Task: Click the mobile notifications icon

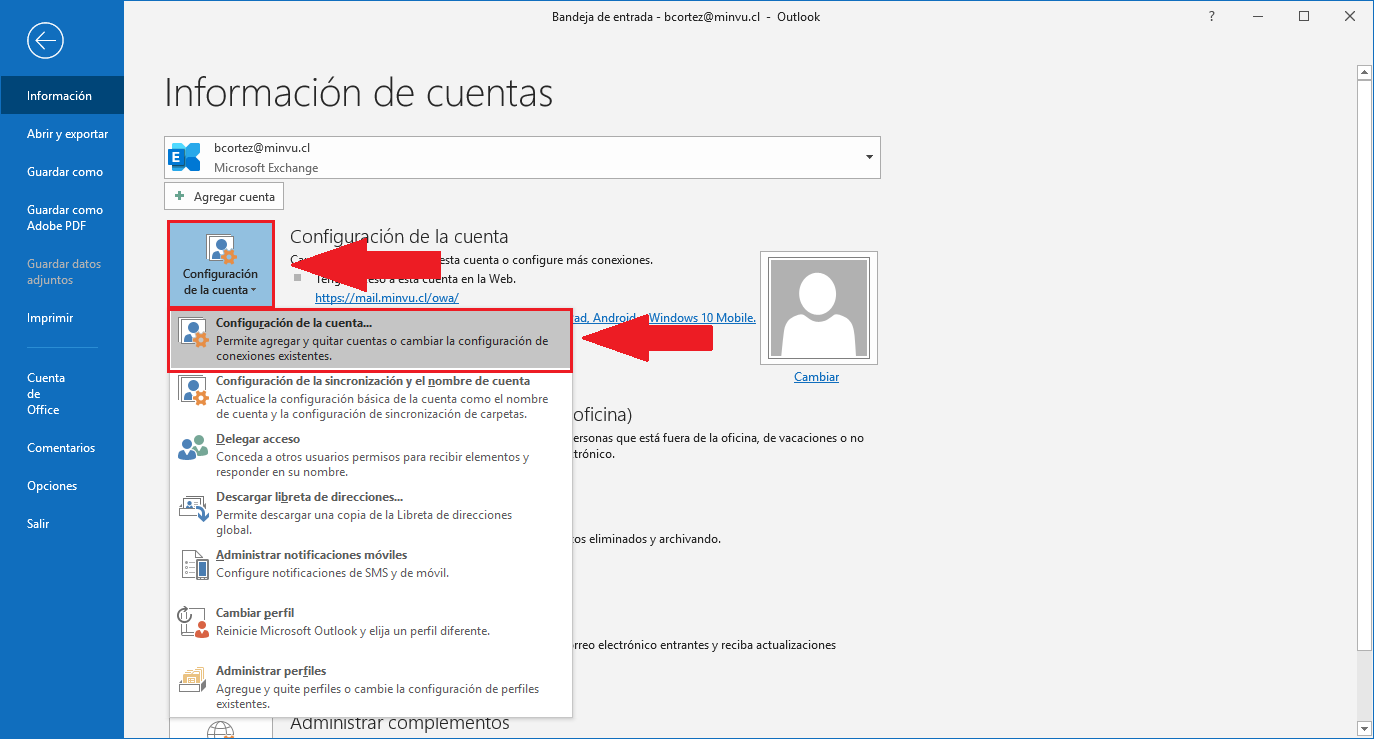Action: coord(194,565)
